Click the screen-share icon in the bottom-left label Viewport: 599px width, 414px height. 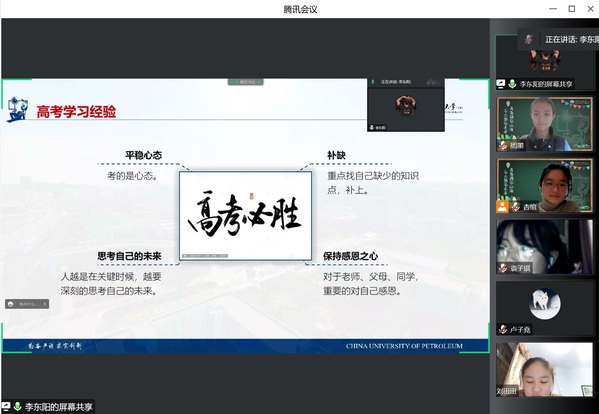coord(6,406)
